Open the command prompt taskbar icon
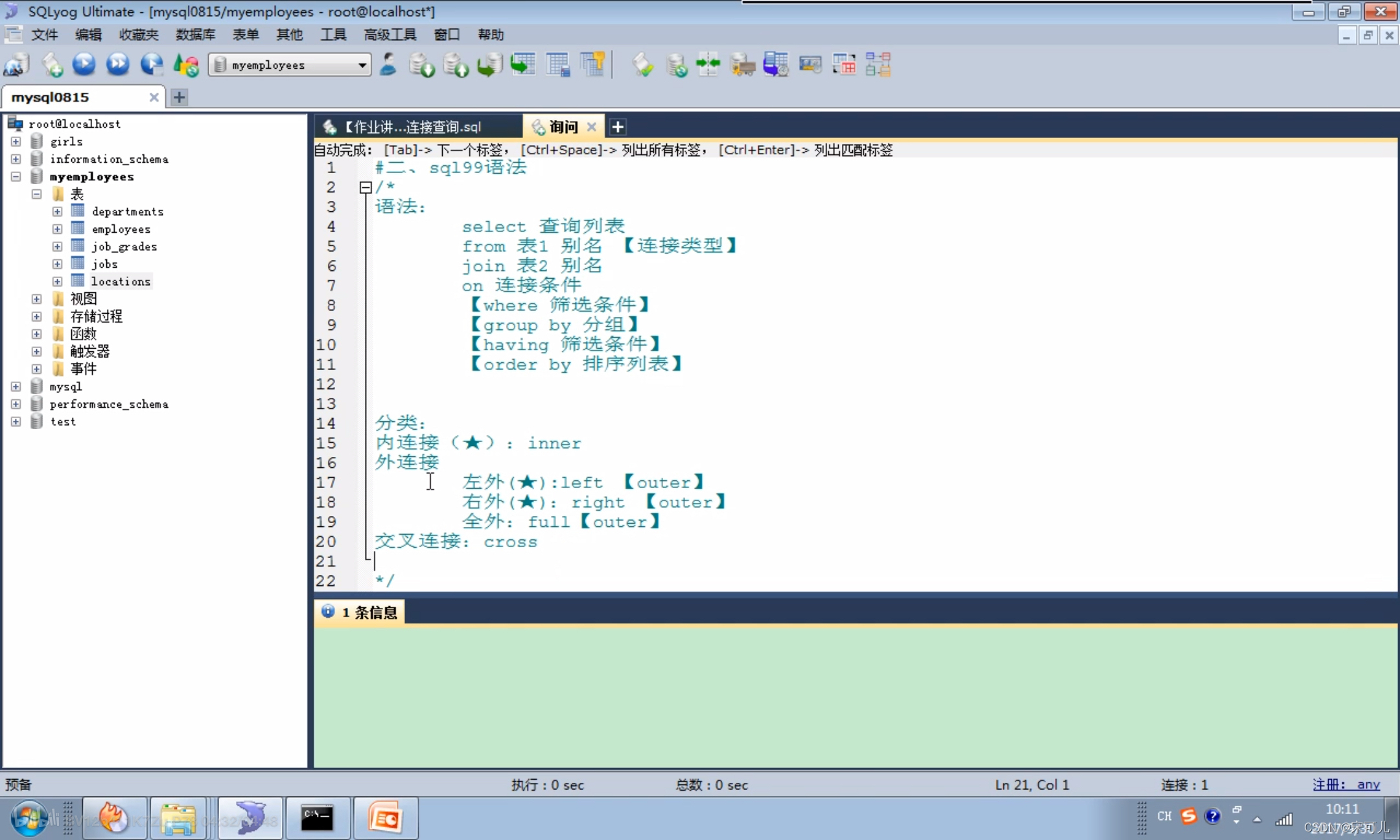1400x840 pixels. pyautogui.click(x=318, y=819)
